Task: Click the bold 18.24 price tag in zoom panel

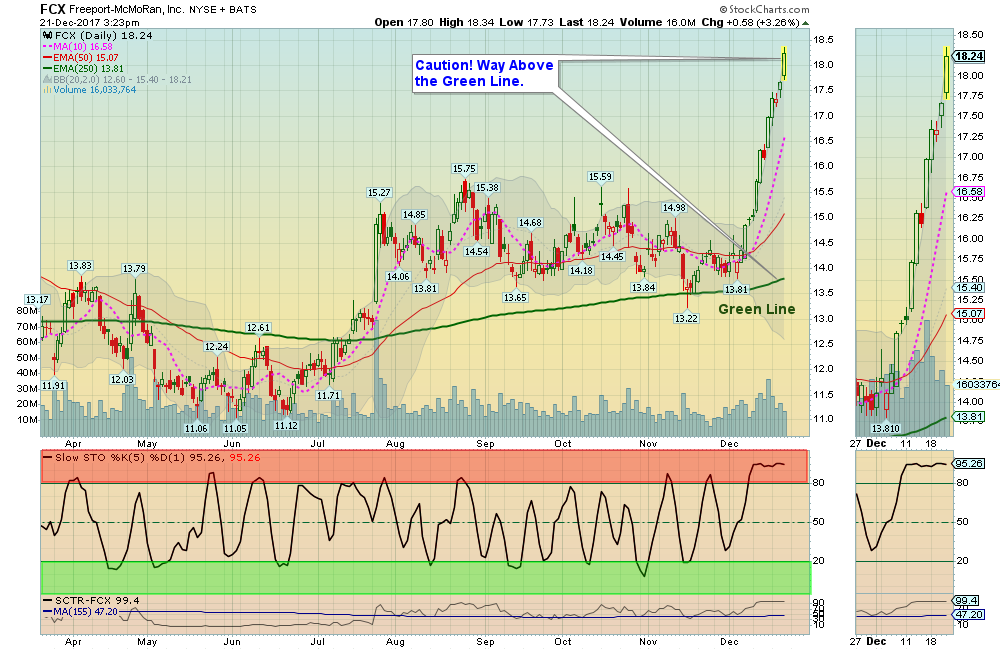Action: tap(969, 56)
